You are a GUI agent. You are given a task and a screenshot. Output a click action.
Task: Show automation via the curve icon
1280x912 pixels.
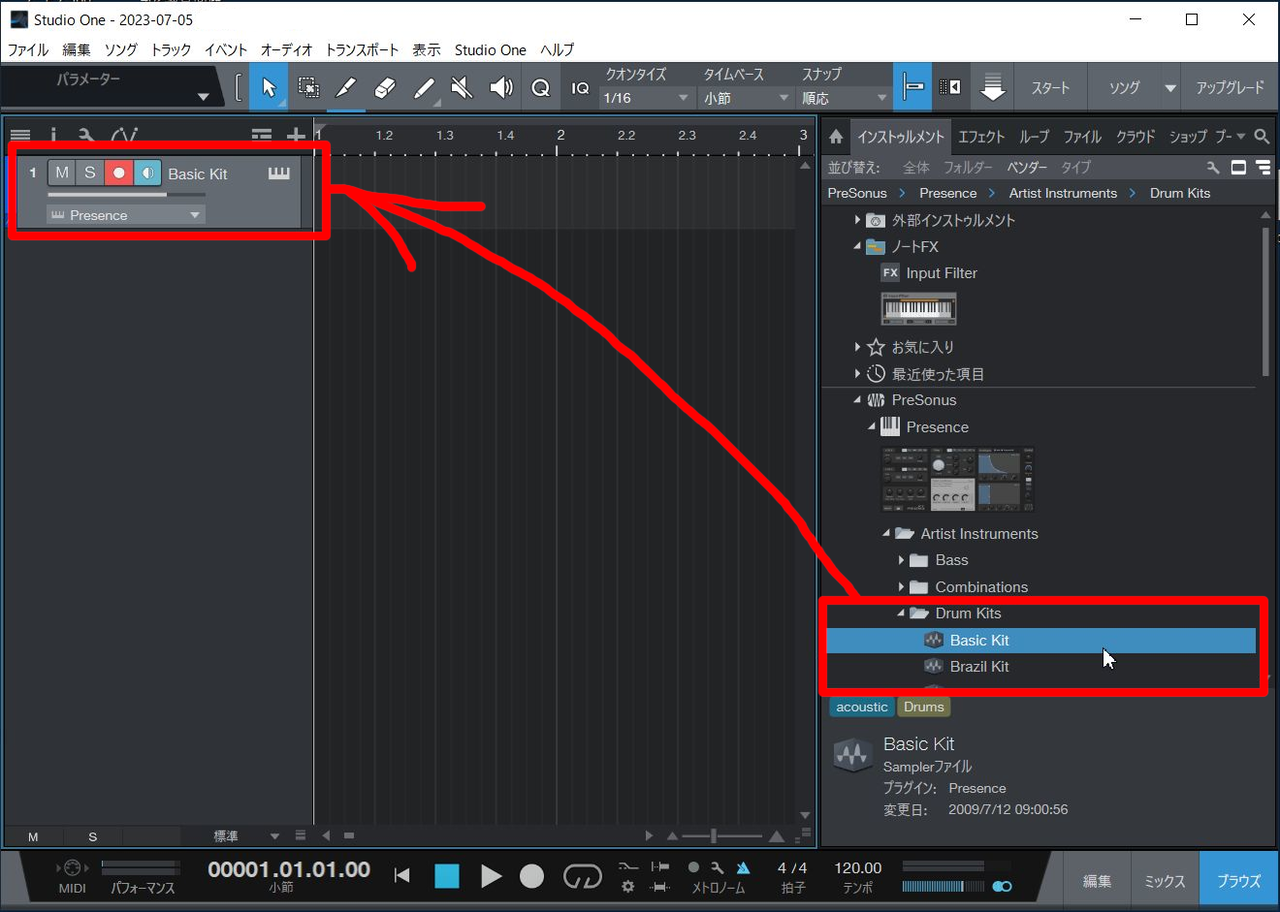[124, 136]
